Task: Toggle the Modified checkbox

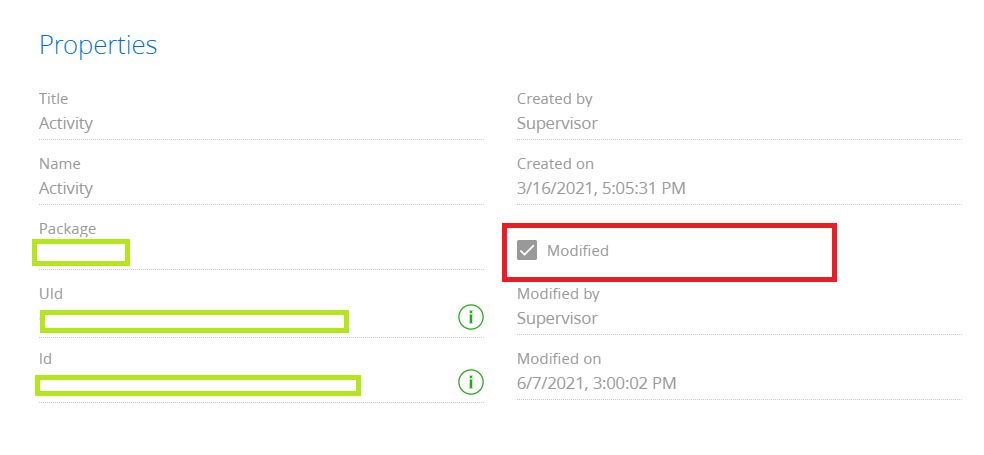Action: (527, 250)
